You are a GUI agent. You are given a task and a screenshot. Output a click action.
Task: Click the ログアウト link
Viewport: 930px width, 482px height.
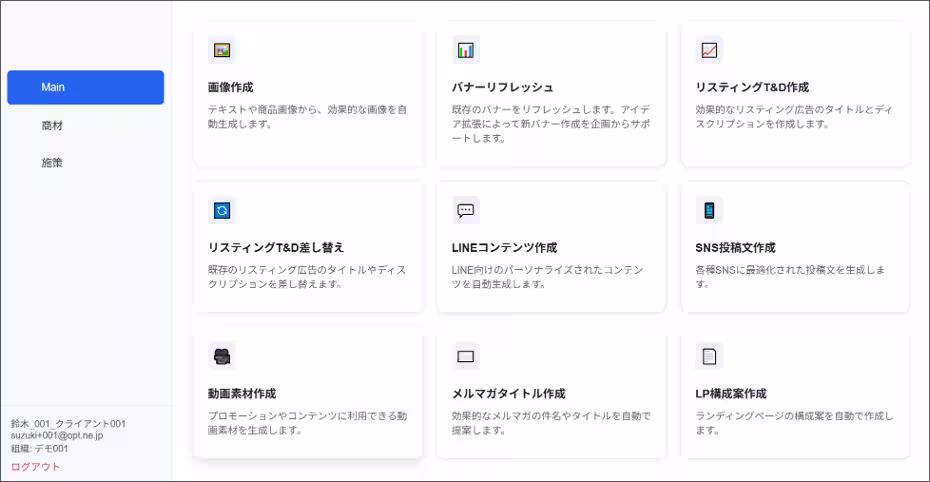pyautogui.click(x=36, y=467)
